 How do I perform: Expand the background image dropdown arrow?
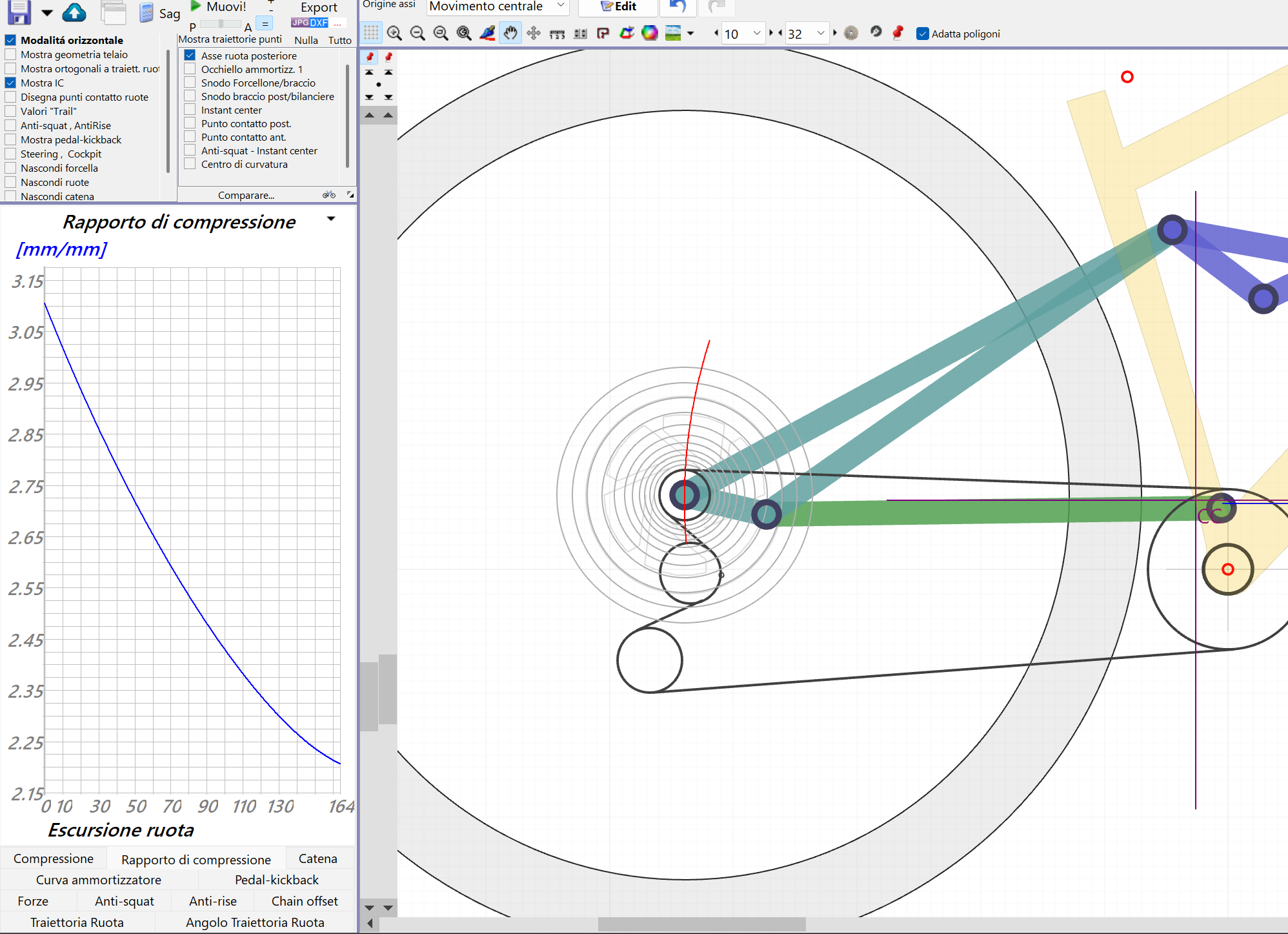[690, 34]
